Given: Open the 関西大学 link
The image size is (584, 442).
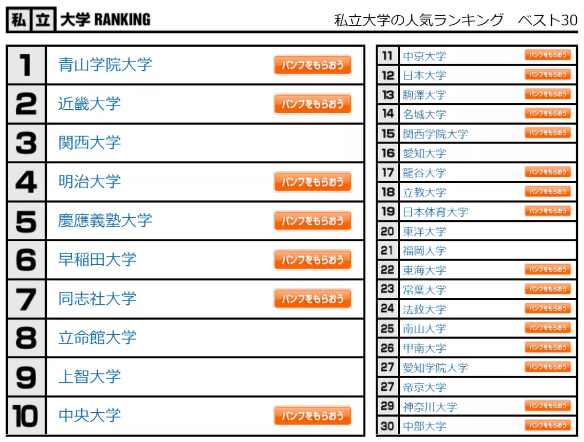Looking at the screenshot, I should (89, 143).
